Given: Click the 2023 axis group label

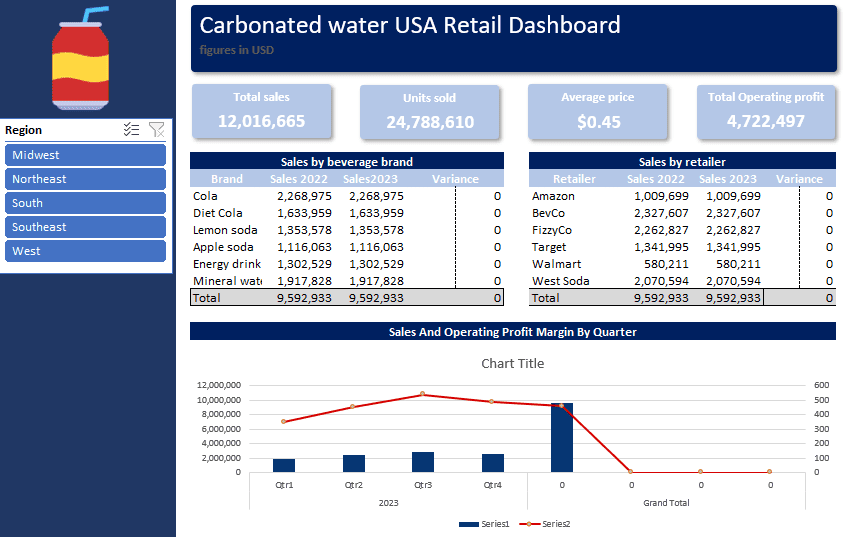Looking at the screenshot, I should 388,503.
